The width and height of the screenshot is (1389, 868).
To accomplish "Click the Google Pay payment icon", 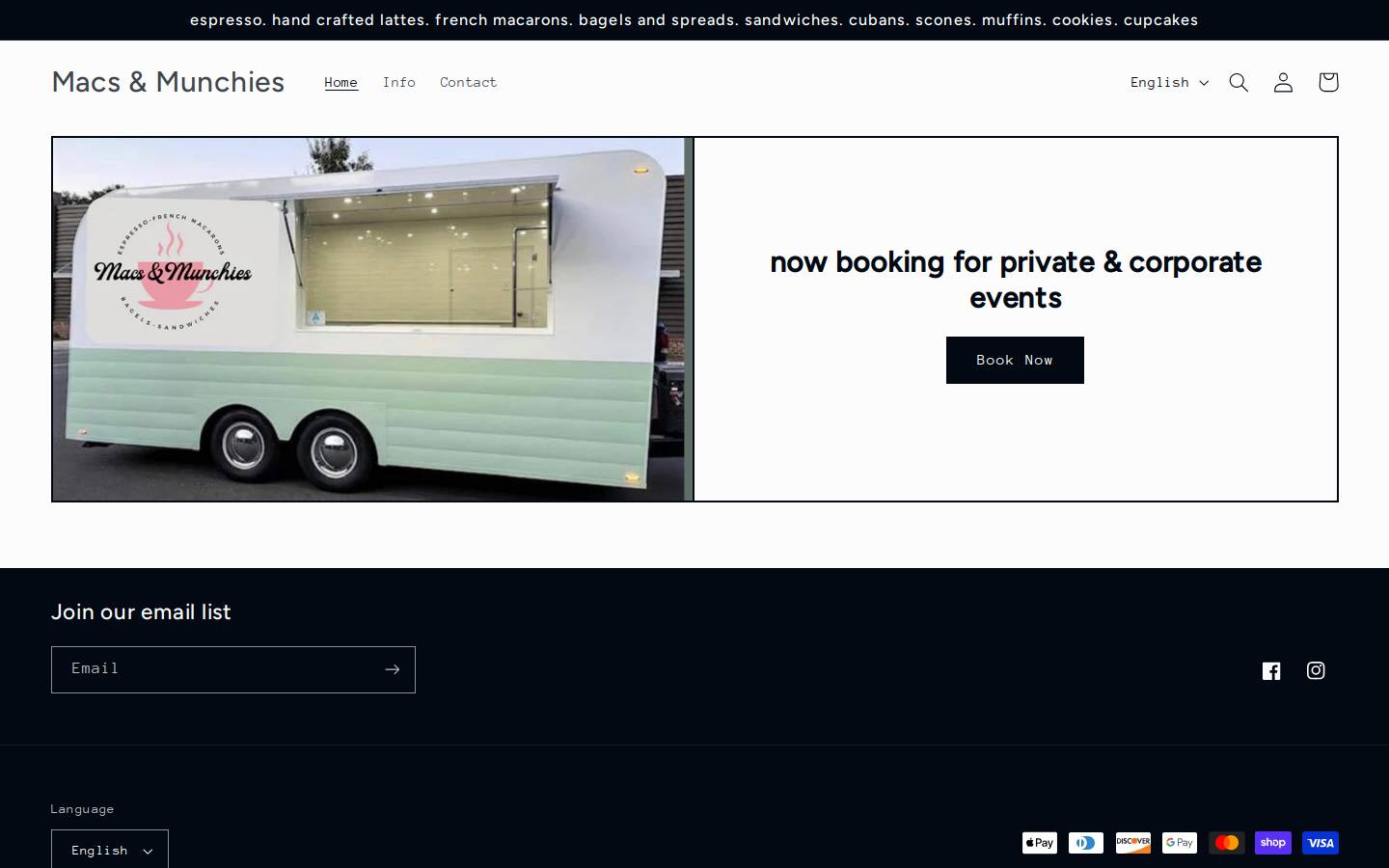I will click(1180, 843).
